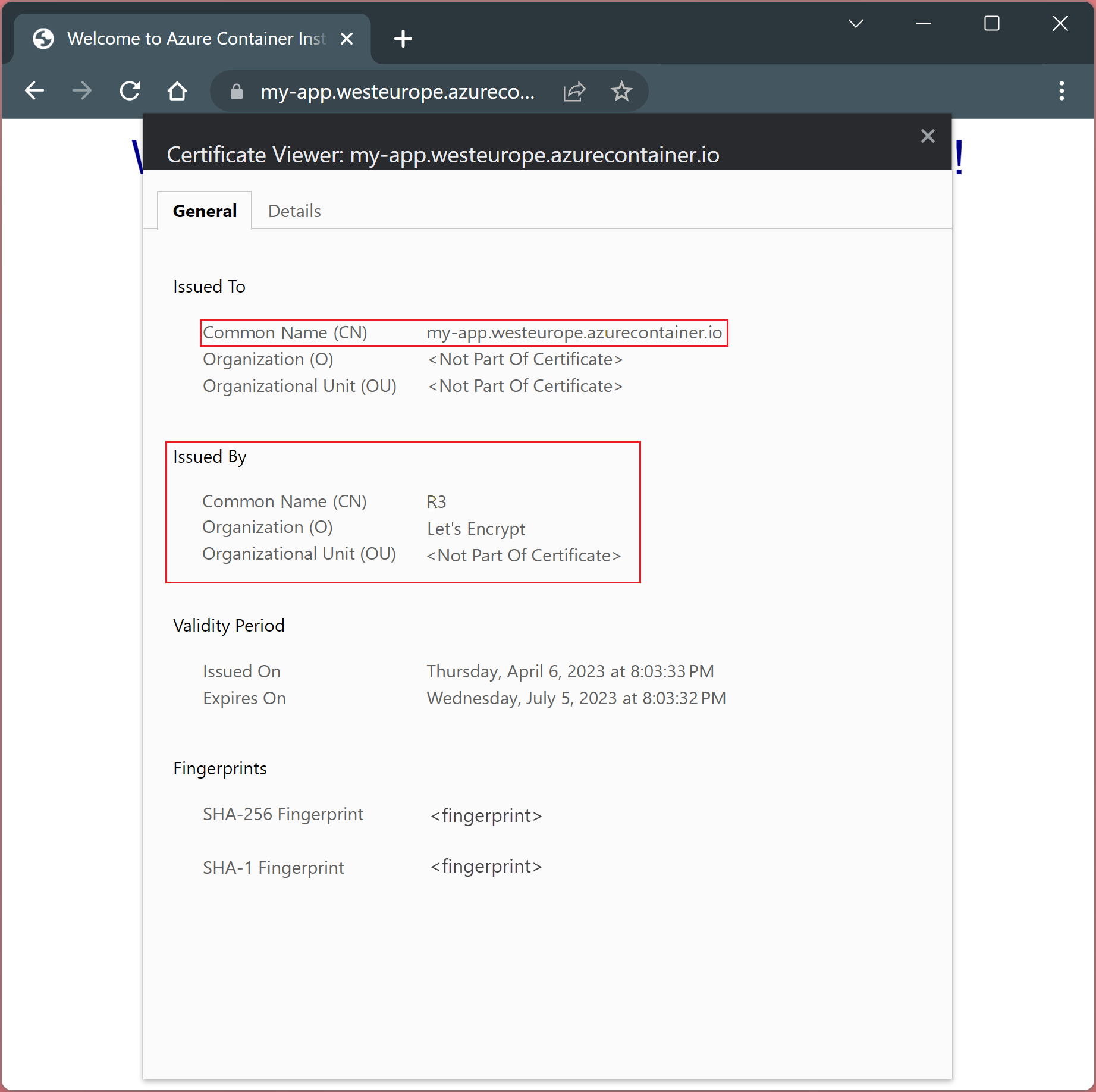Select the General tab
Screen dimensions: 1096x1092
pyautogui.click(x=205, y=211)
